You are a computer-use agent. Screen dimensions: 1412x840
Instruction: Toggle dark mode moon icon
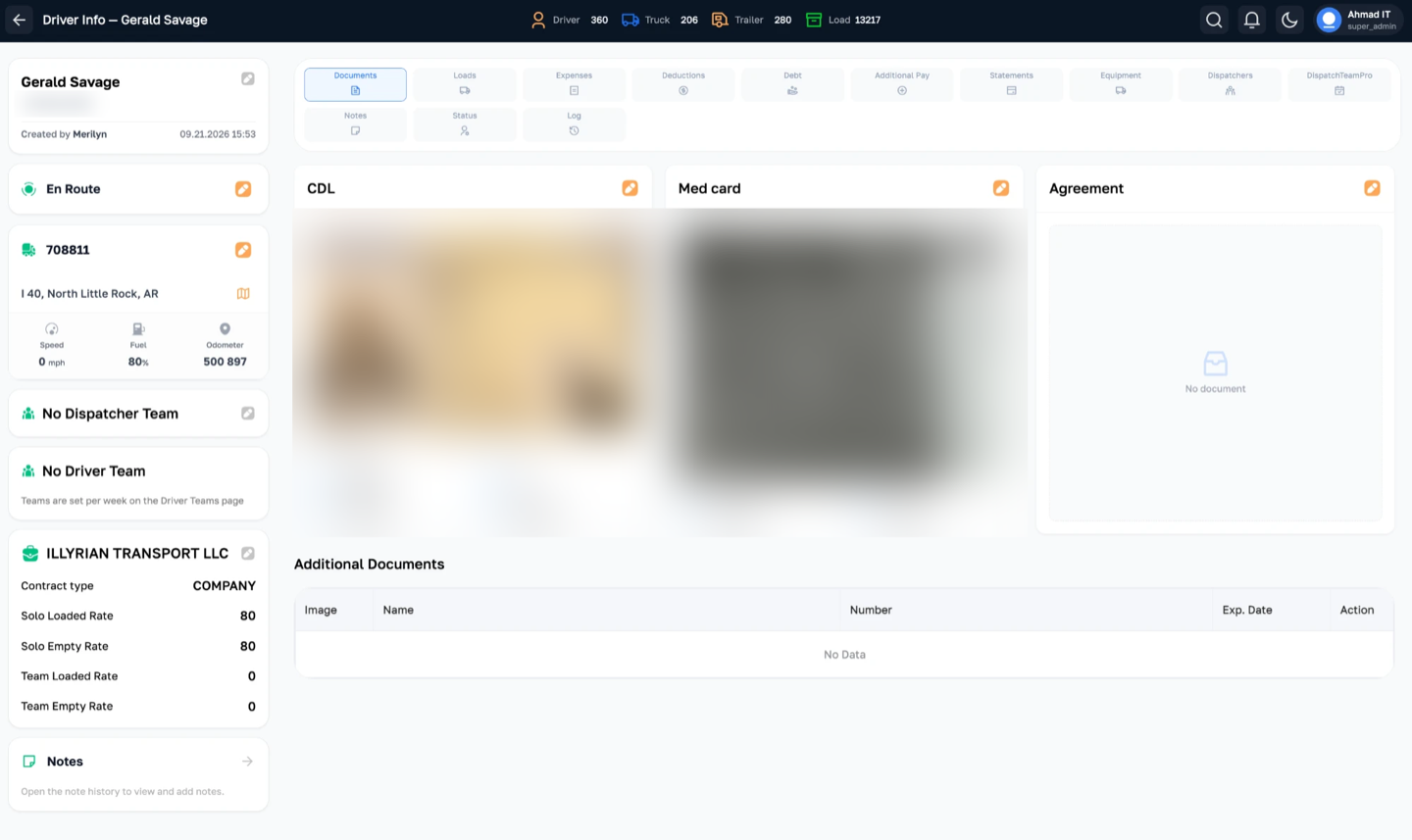(1289, 20)
